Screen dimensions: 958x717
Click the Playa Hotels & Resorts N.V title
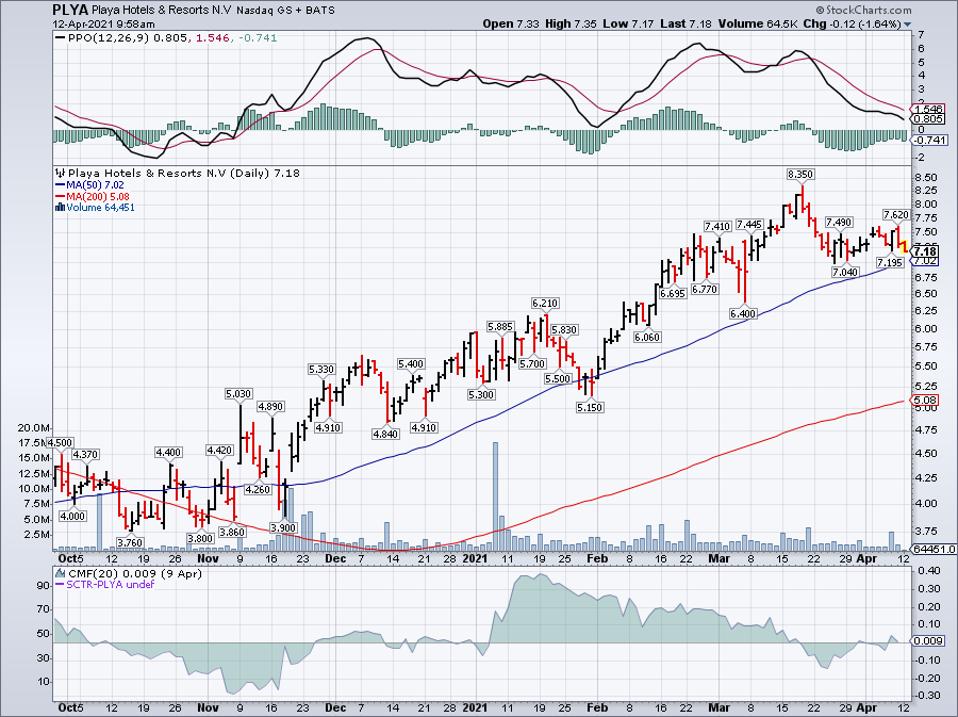coord(160,10)
